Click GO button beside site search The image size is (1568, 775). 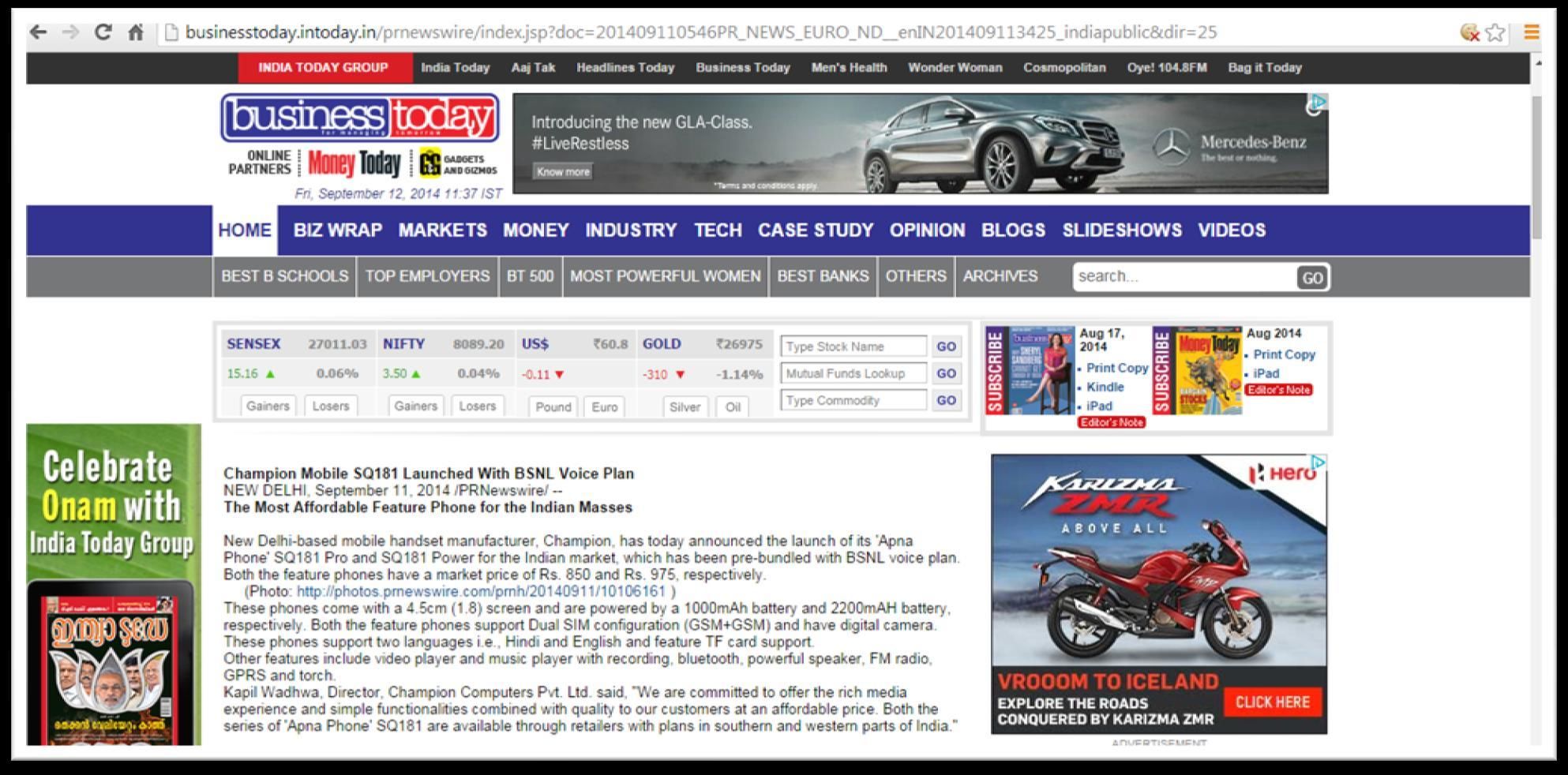click(x=1312, y=278)
